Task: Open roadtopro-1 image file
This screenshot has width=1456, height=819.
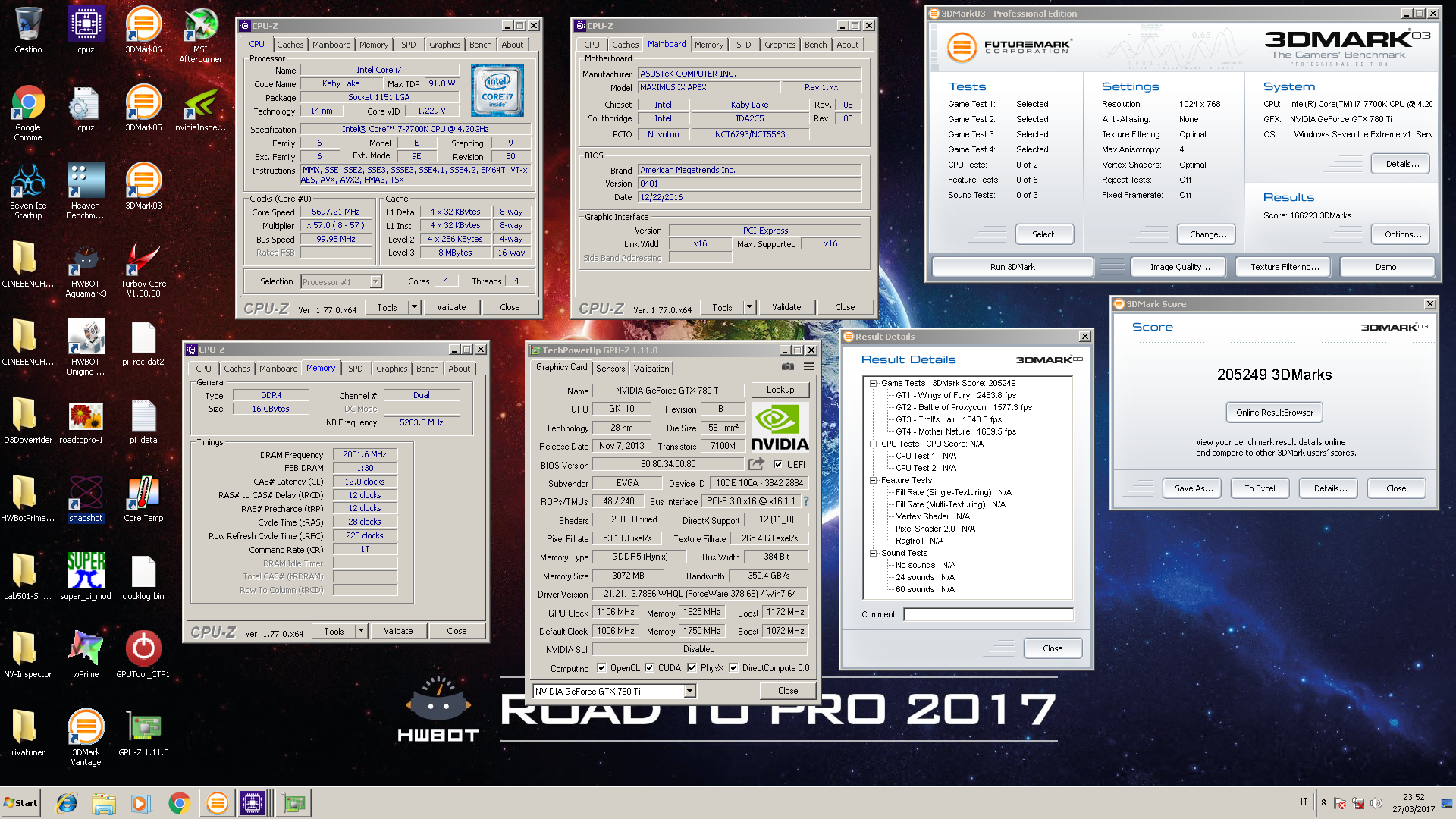Action: [86, 421]
